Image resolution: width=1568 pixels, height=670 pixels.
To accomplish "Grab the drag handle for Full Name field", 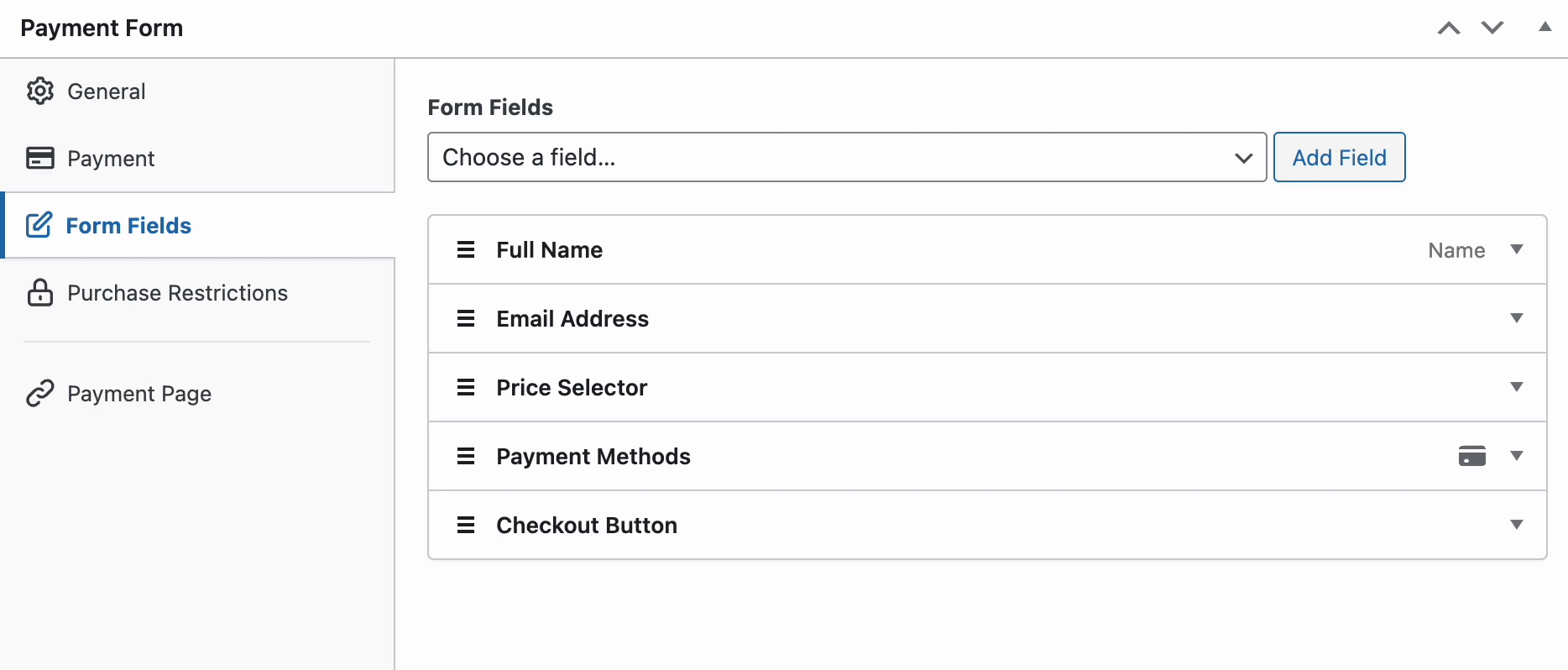I will 466,249.
